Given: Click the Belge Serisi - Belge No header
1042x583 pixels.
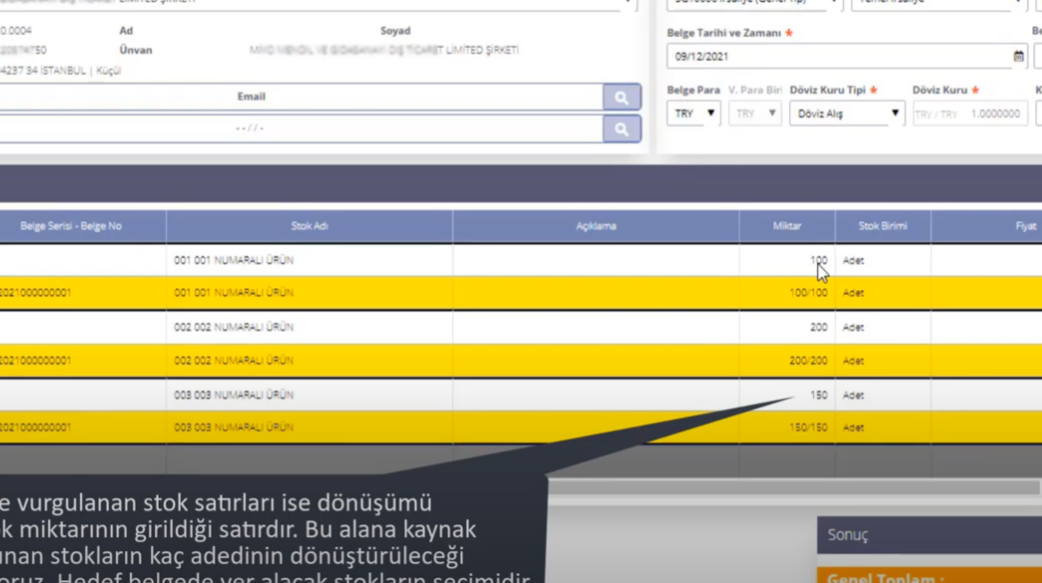Looking at the screenshot, I should click(x=70, y=226).
